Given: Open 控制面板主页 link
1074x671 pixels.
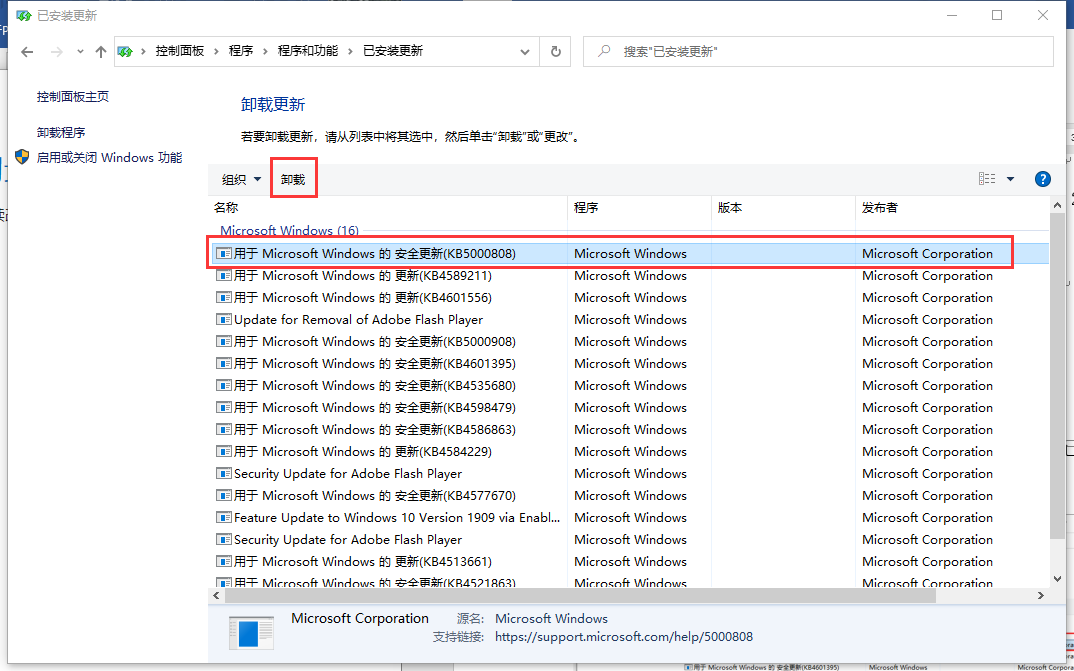Looking at the screenshot, I should click(73, 97).
